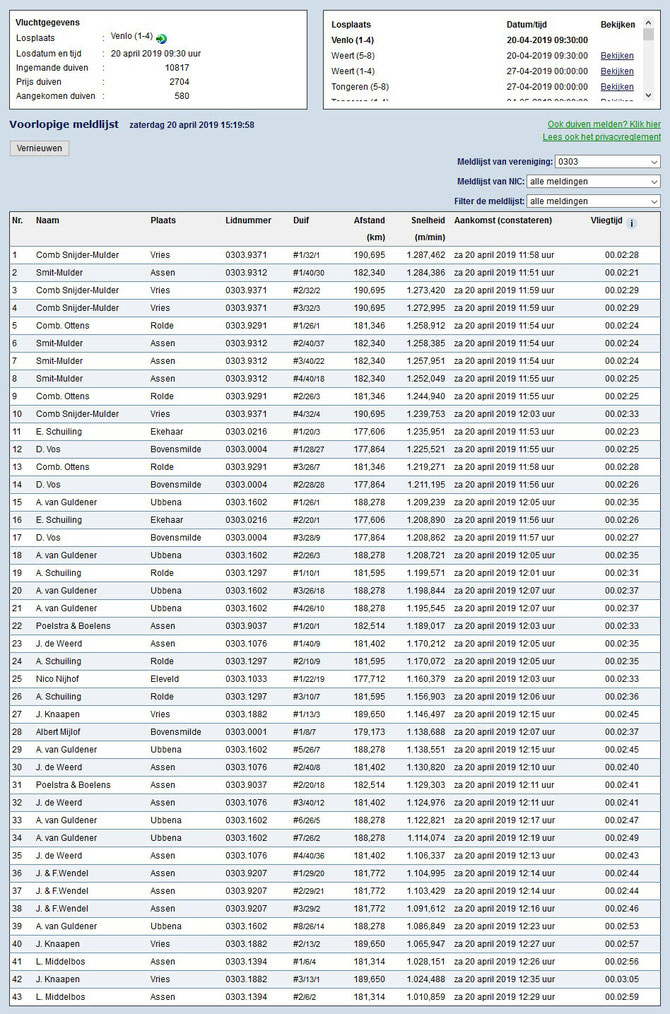Click 'Poelstra & Boelens' in row 22
The image size is (670, 1014).
[x=73, y=626]
